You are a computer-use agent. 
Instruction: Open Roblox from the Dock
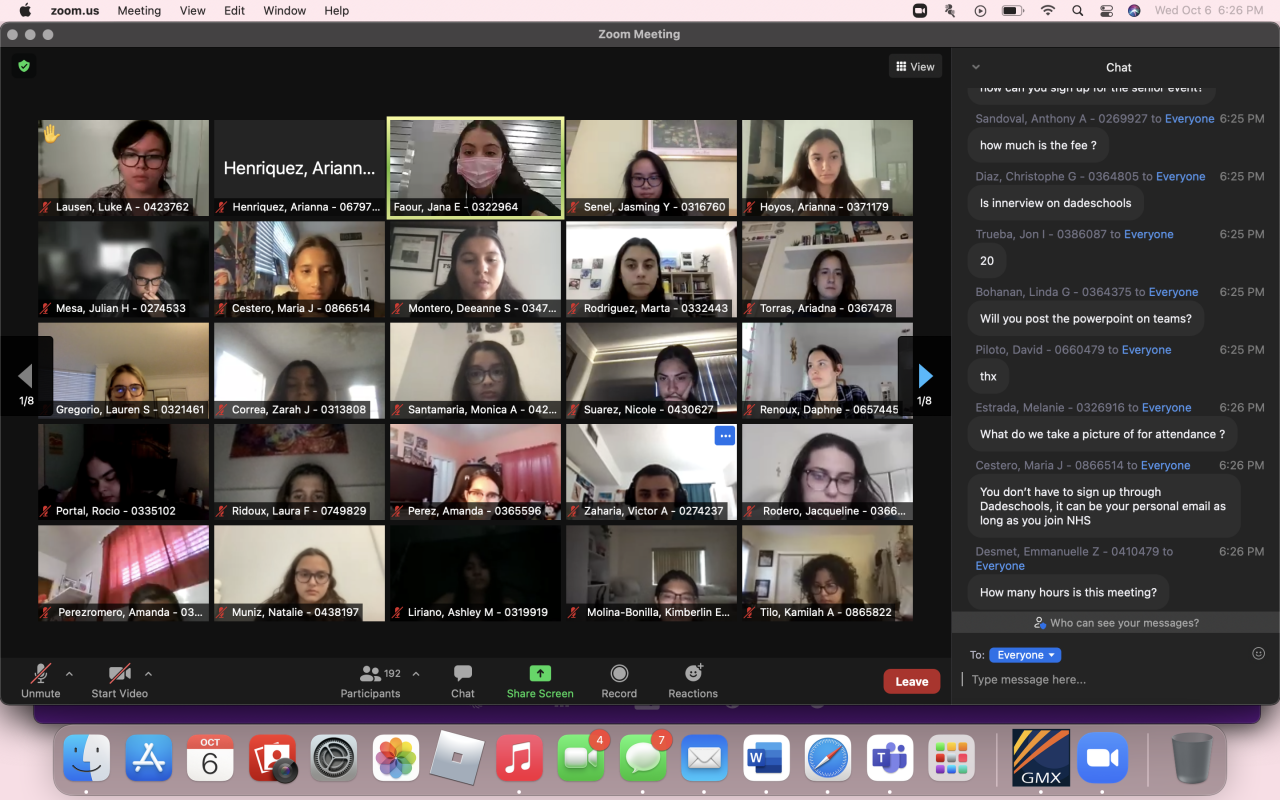click(x=458, y=758)
